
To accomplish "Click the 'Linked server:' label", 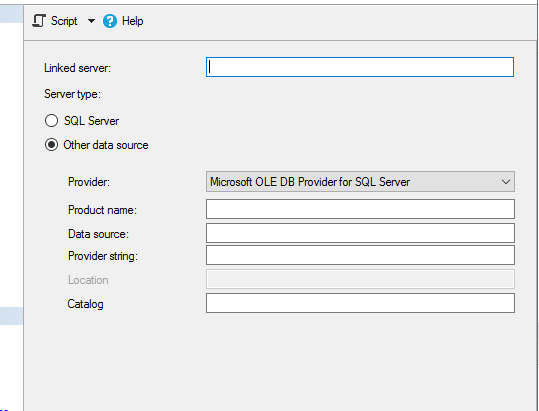I will pyautogui.click(x=77, y=68).
